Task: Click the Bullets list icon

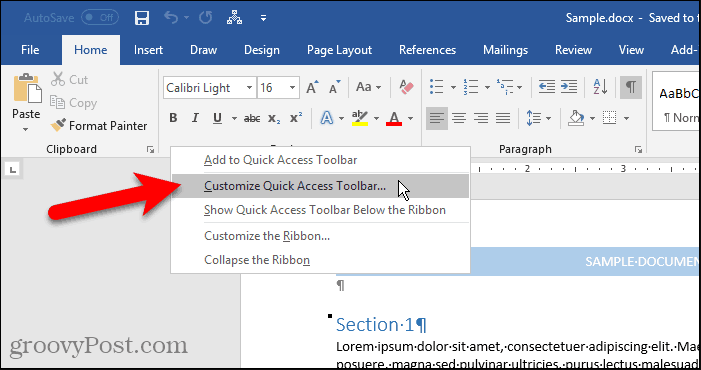Action: point(436,87)
